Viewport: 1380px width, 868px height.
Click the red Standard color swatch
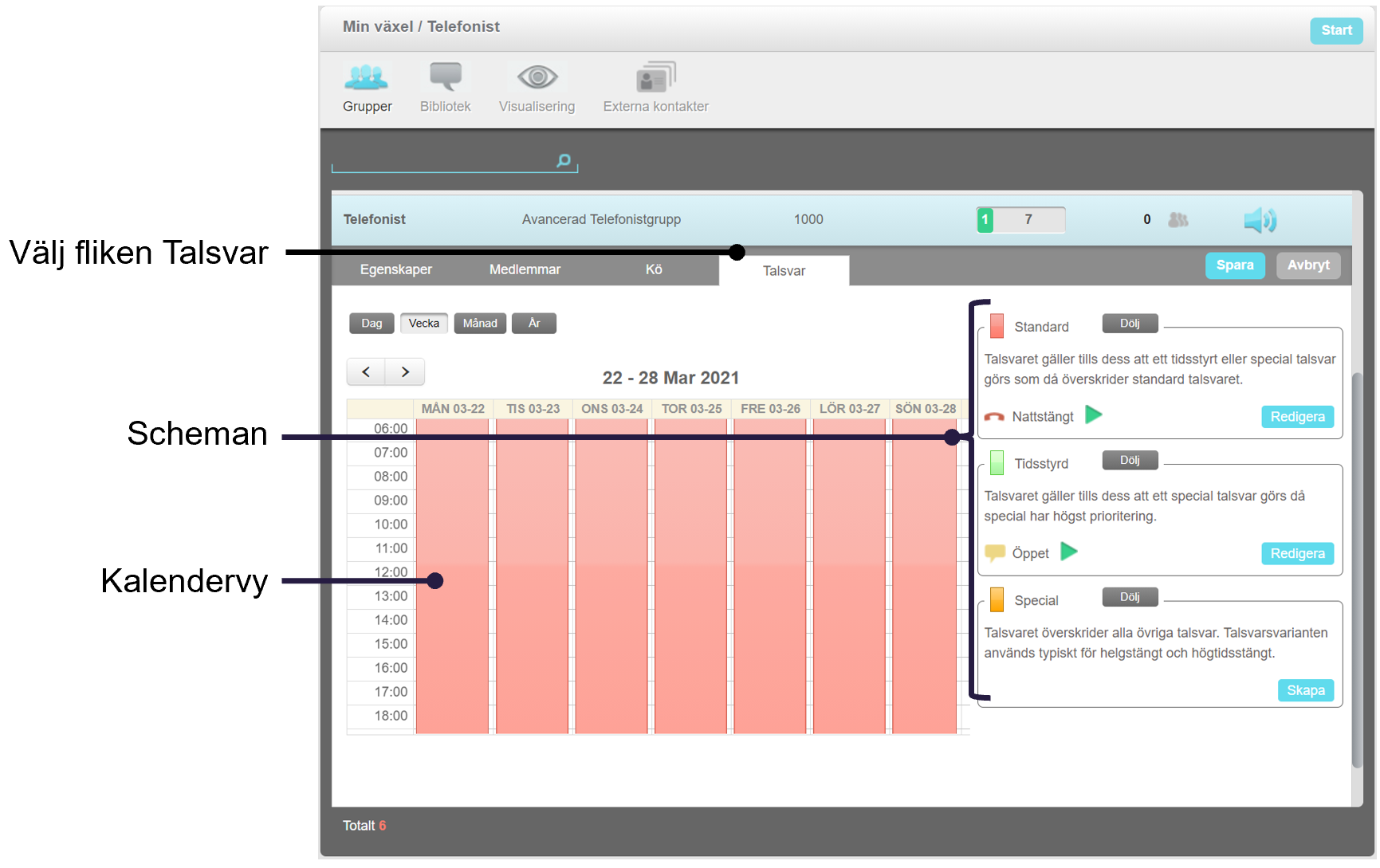[997, 326]
